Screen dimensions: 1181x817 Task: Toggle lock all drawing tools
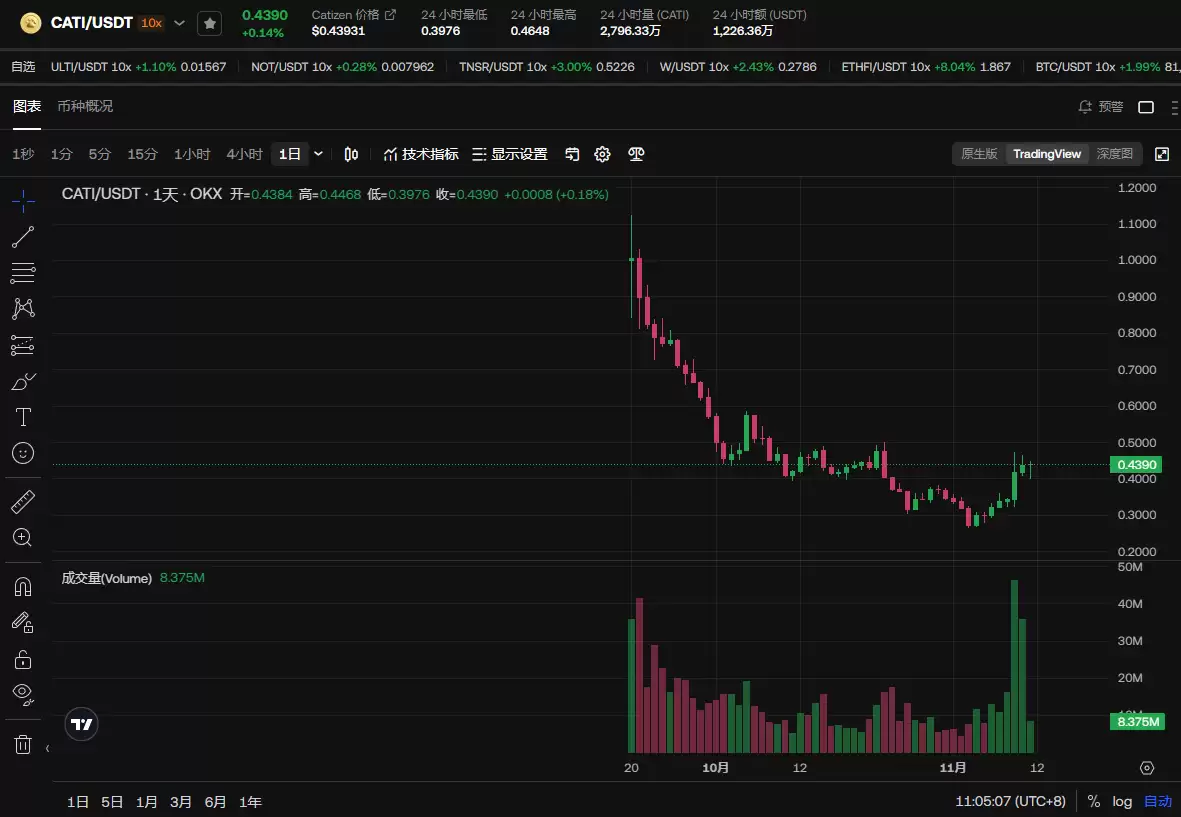point(23,659)
